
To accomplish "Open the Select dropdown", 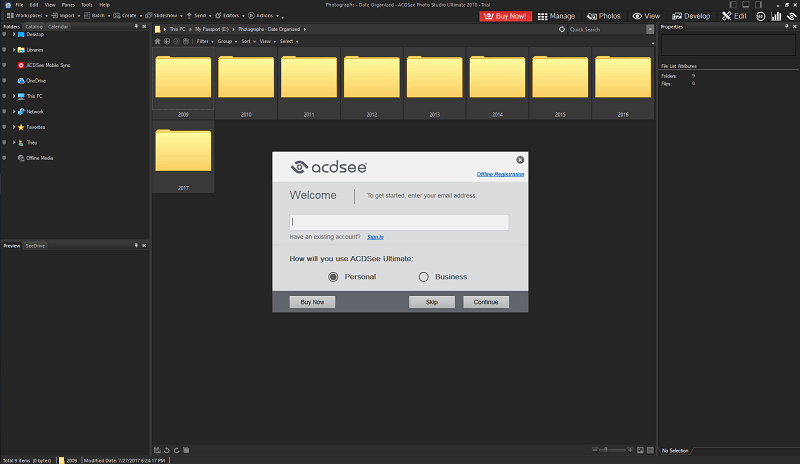I will (x=289, y=41).
